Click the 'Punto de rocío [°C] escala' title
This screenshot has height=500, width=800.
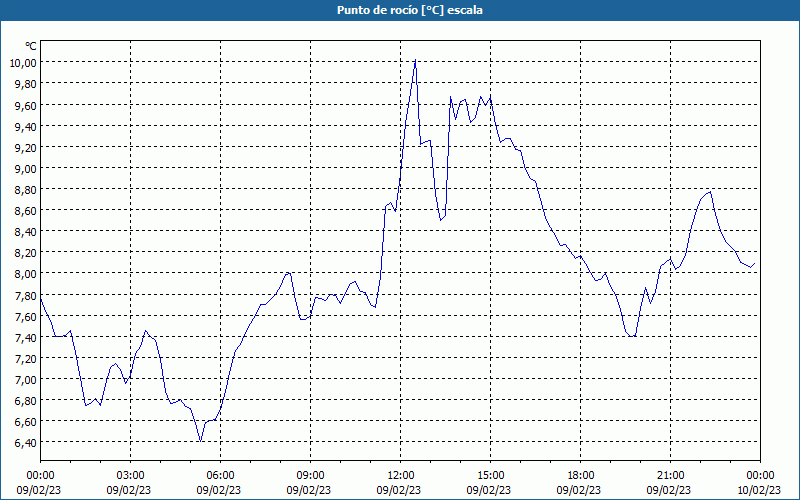[410, 10]
